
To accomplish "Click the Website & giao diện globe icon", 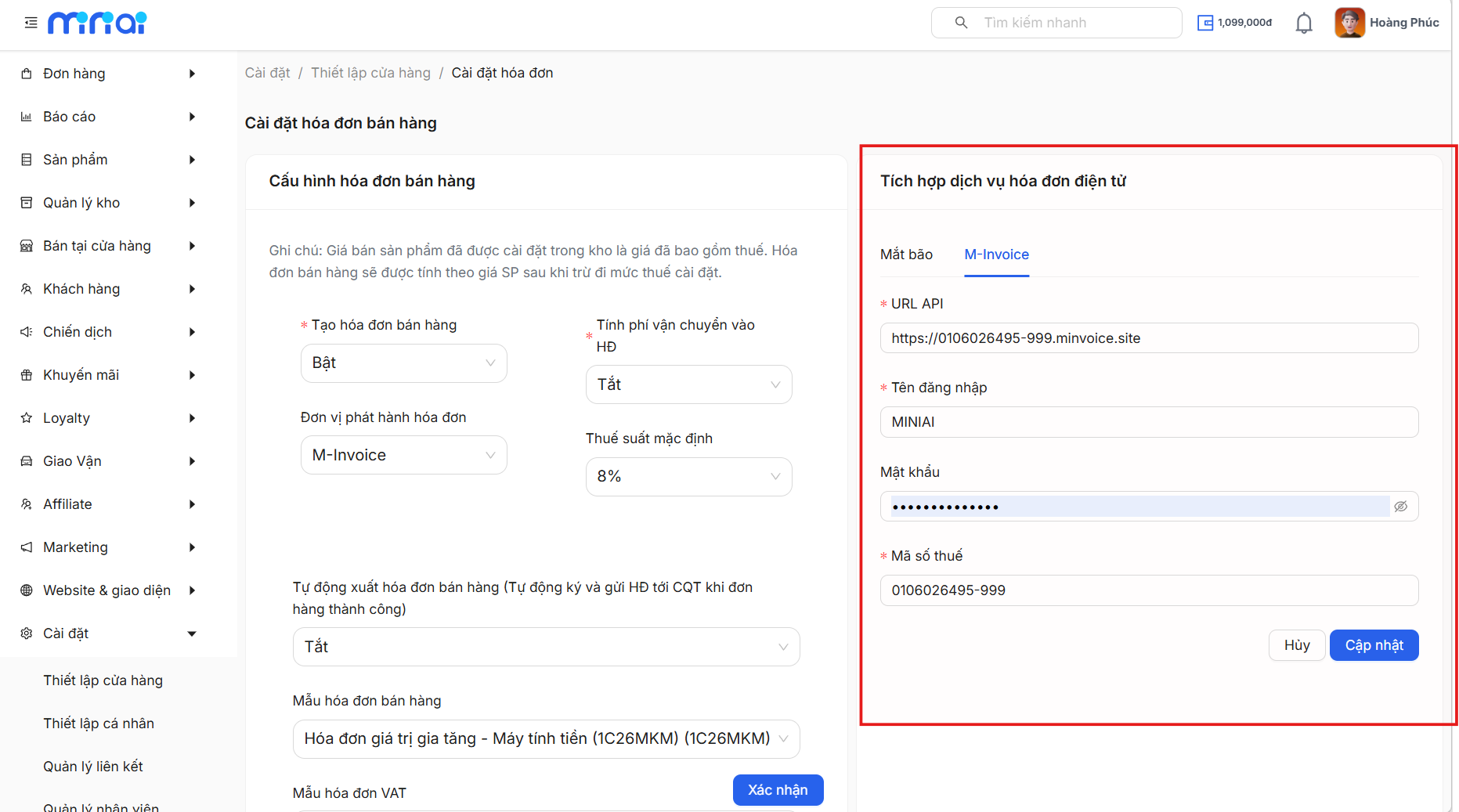I will click(x=27, y=590).
